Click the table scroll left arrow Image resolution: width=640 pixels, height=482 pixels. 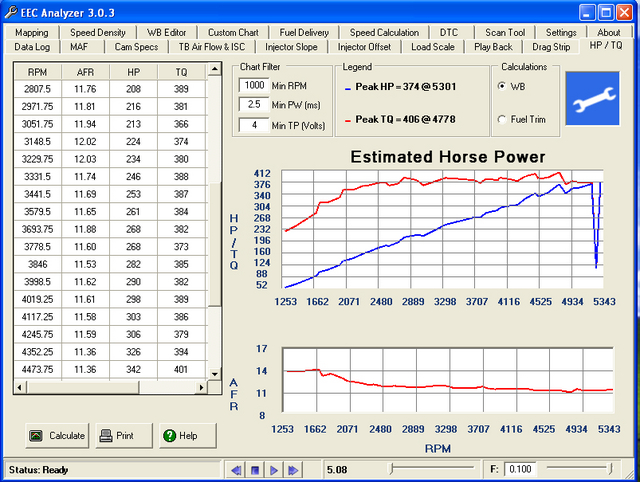coord(20,387)
